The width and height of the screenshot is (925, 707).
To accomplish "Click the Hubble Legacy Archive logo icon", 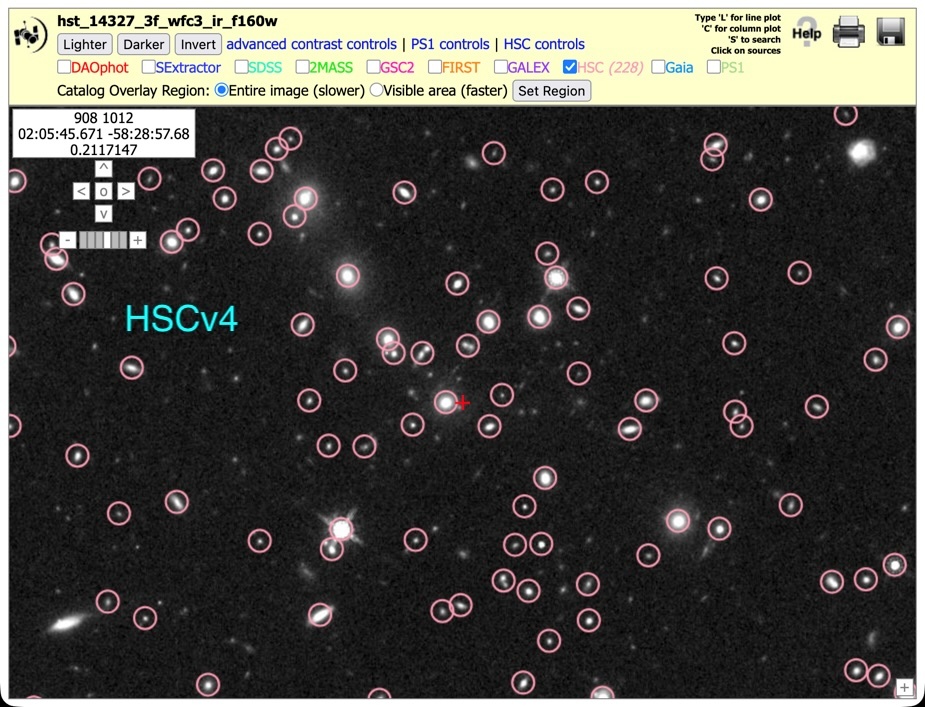I will pyautogui.click(x=31, y=35).
